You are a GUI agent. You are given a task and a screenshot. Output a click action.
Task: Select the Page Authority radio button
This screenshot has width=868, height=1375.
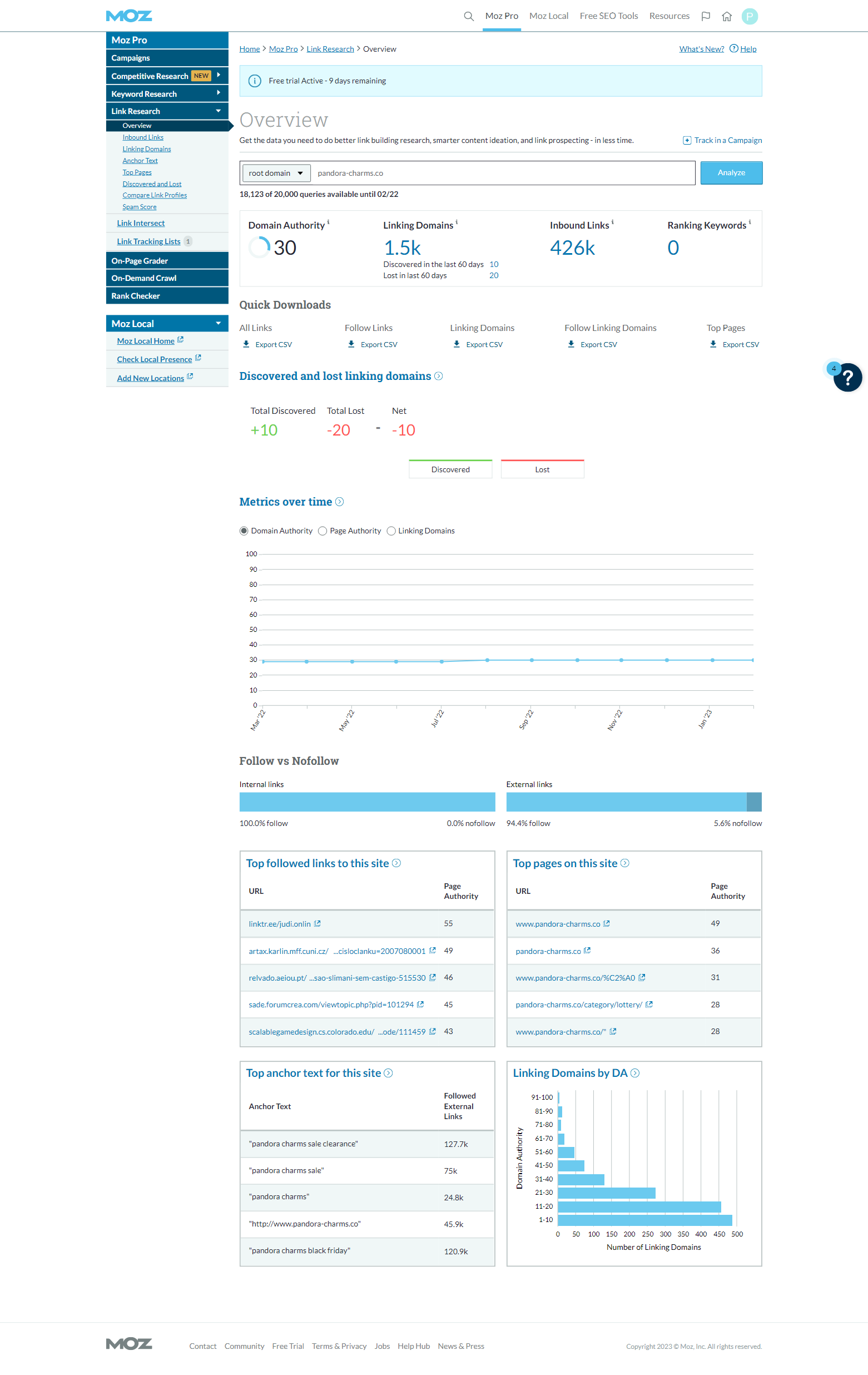[x=323, y=531]
